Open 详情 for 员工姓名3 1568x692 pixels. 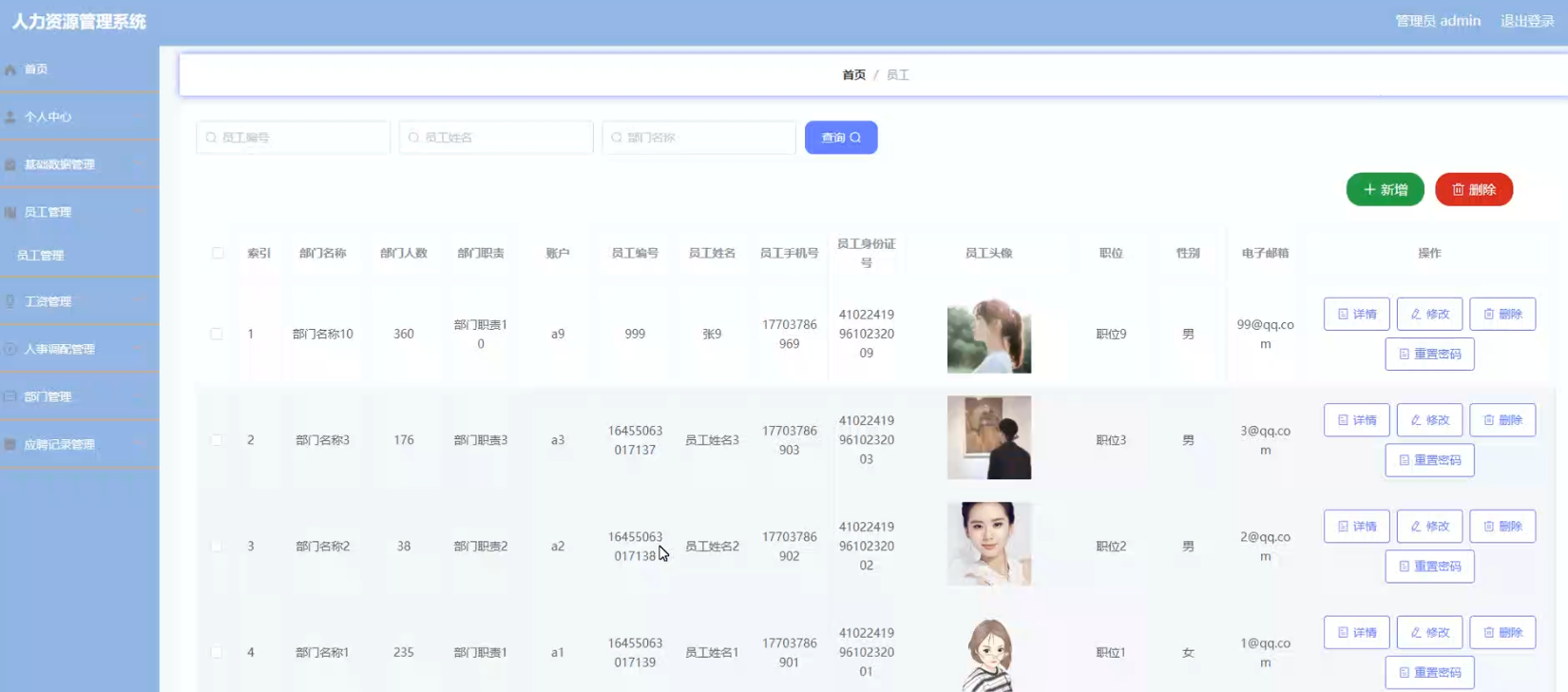[x=1357, y=420]
